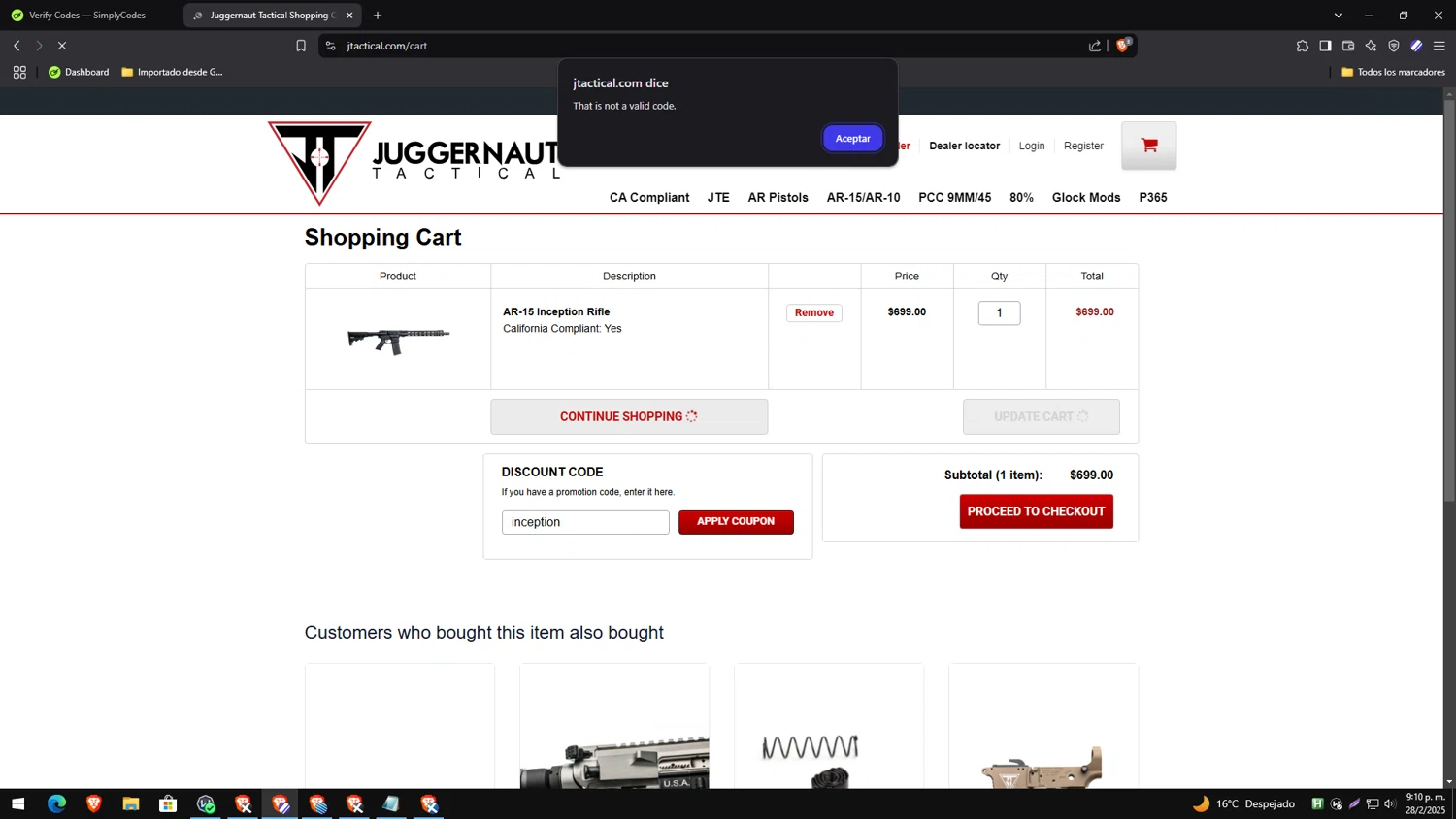The image size is (1456, 819).
Task: Remove the AR-15 Inception Rifle from cart
Action: tap(814, 312)
